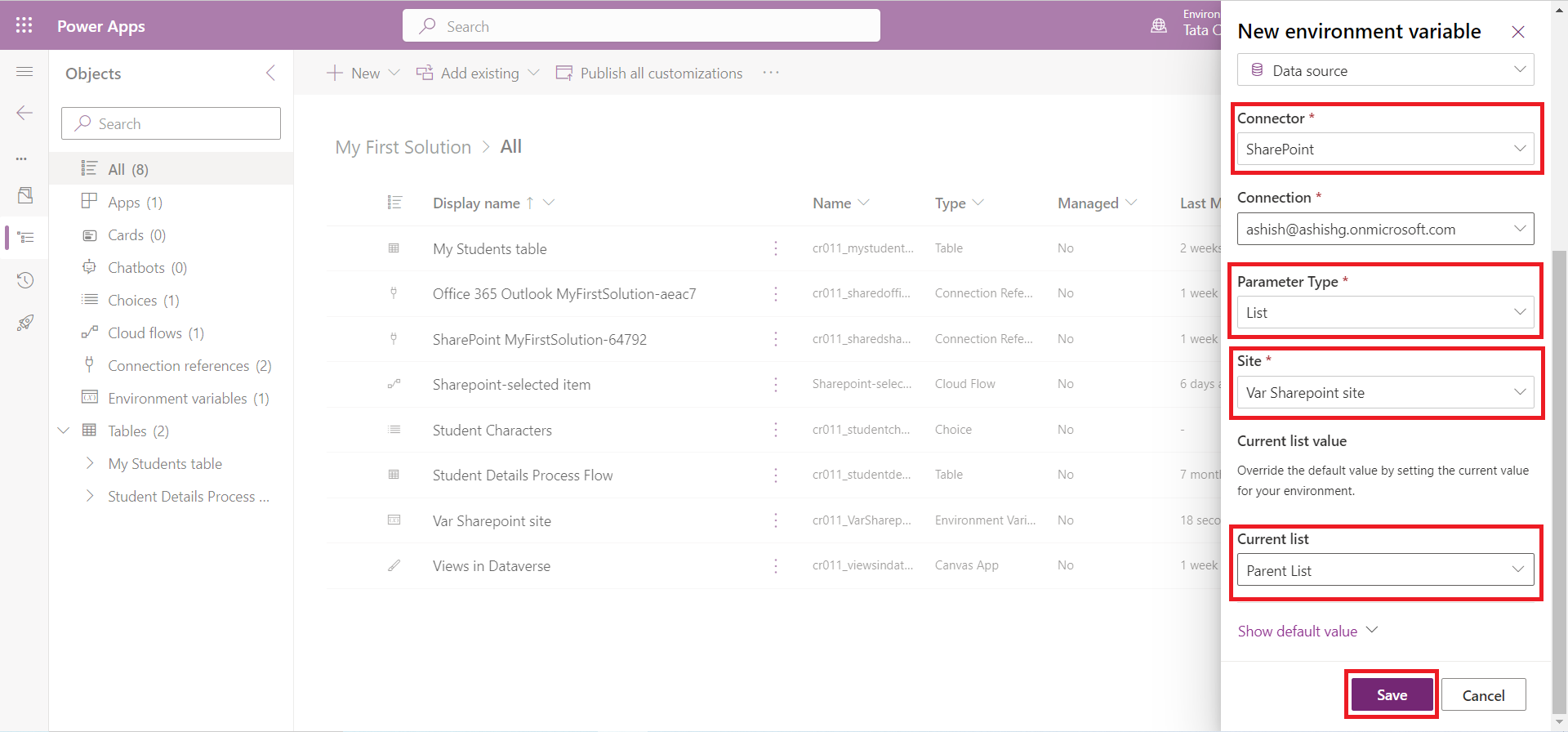Open the app launcher waffle icon
The height and width of the screenshot is (732, 1568).
pyautogui.click(x=24, y=25)
